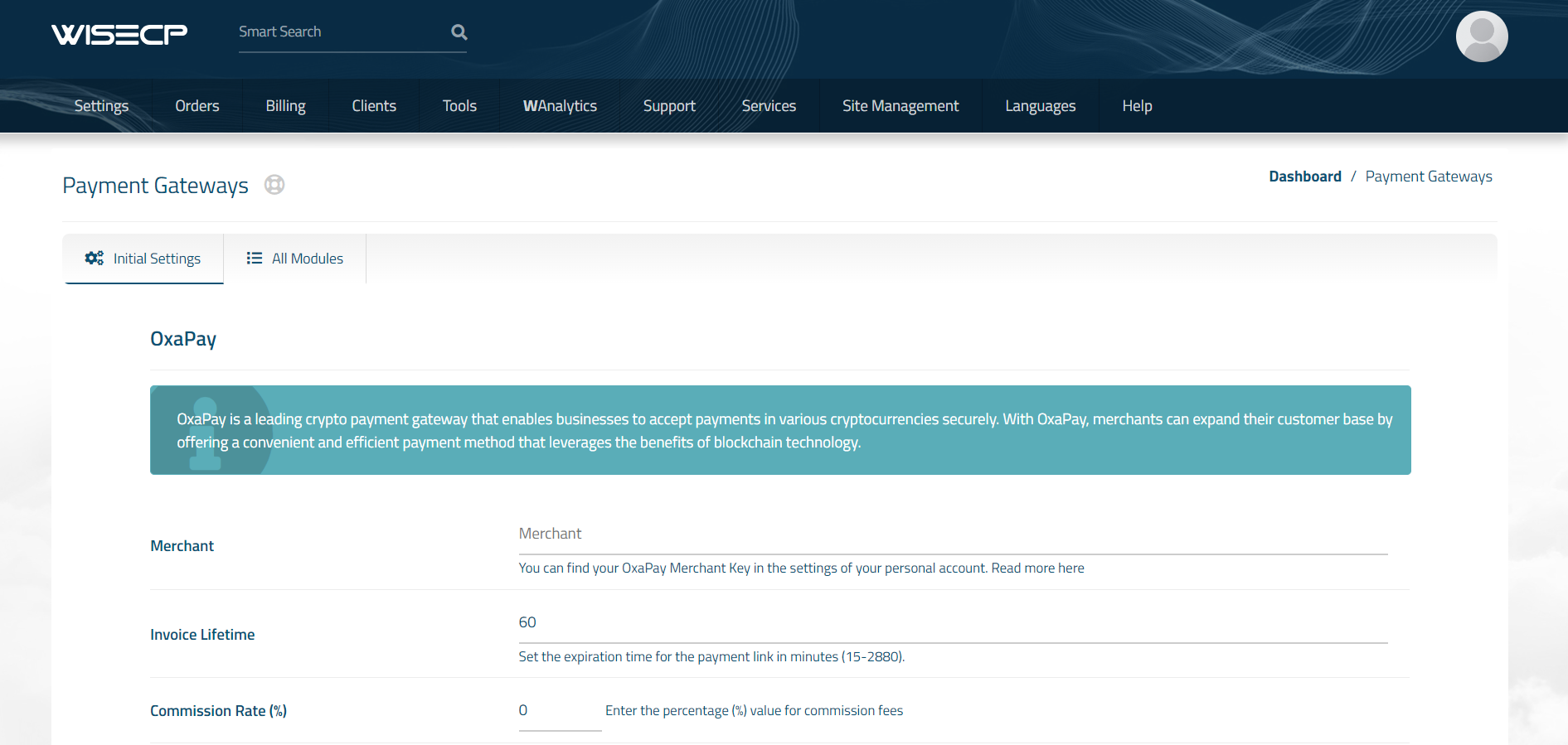This screenshot has height=745, width=1568.
Task: Click the Commission Rate input field
Action: pos(559,711)
